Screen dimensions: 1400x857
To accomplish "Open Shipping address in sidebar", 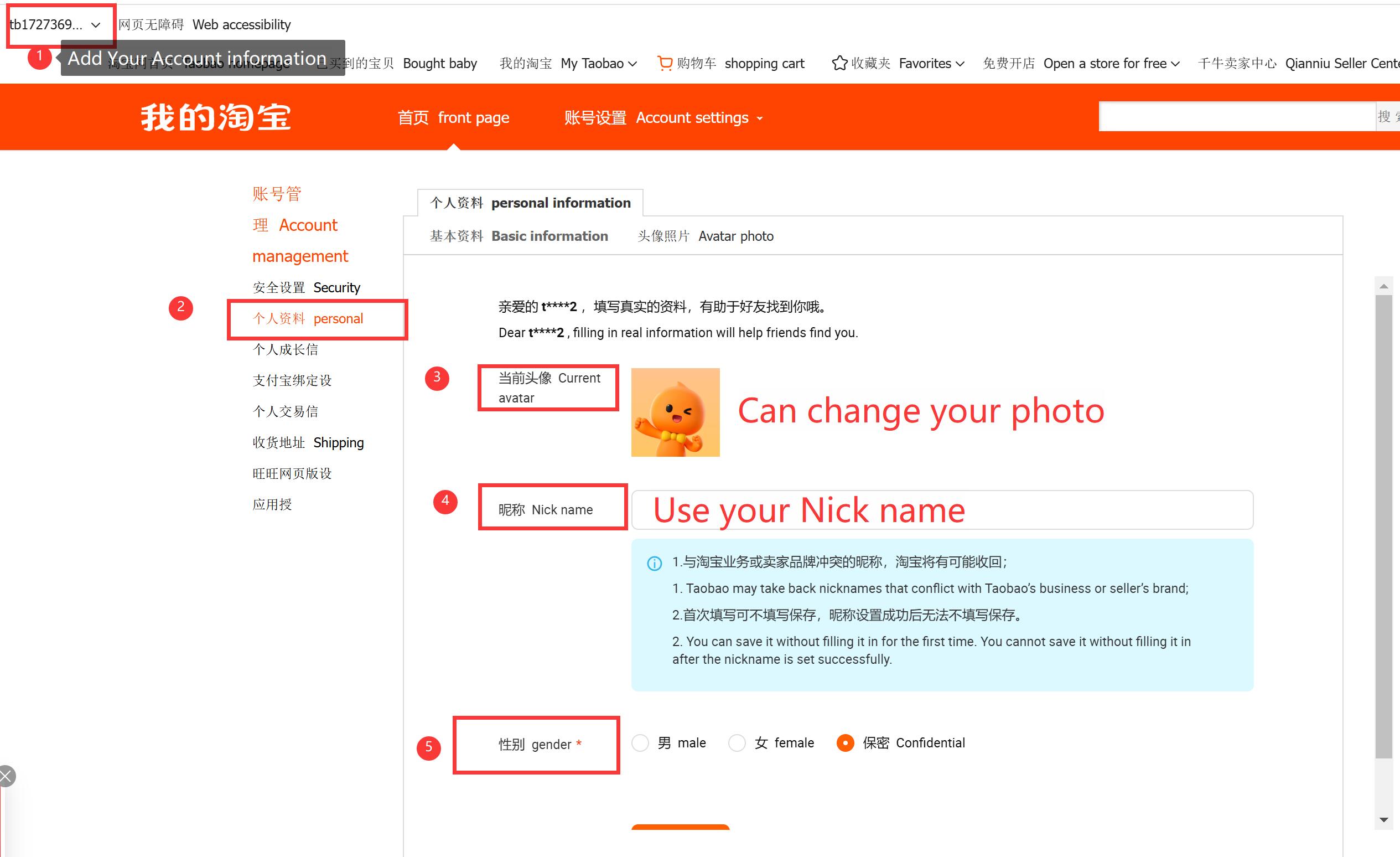I will click(x=308, y=443).
